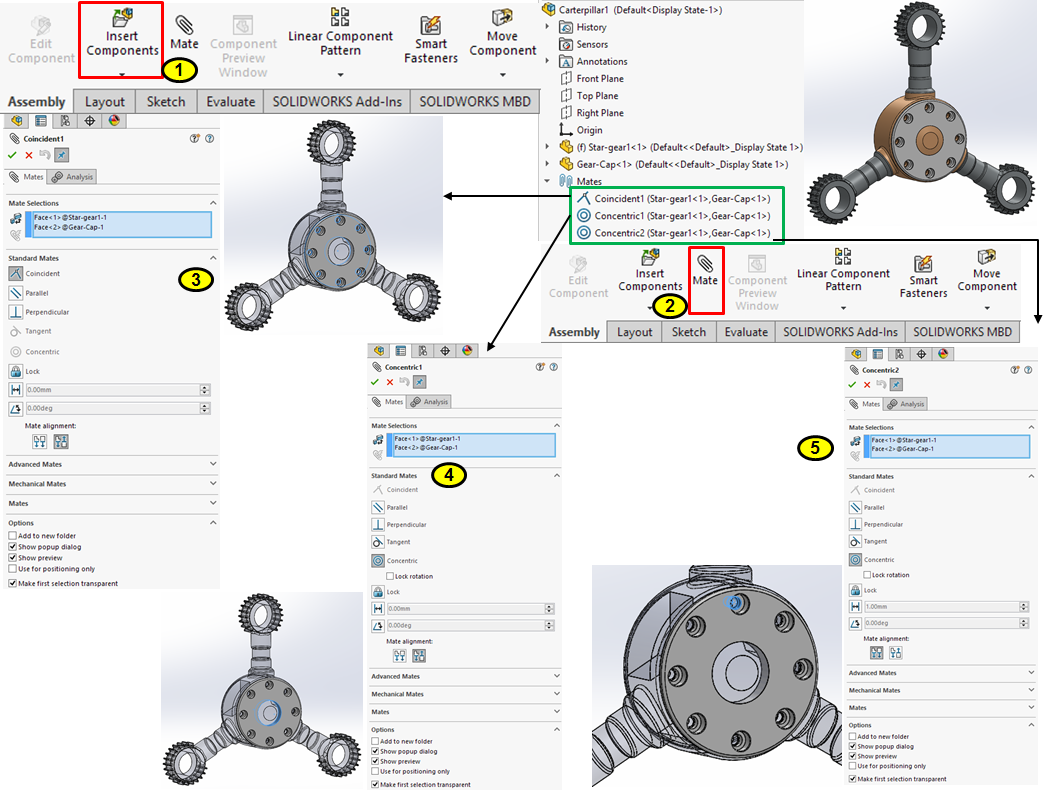Image resolution: width=1044 pixels, height=790 pixels.
Task: Open SOLIDWORKS MBD tab in the lower toolbar
Action: coord(962,332)
